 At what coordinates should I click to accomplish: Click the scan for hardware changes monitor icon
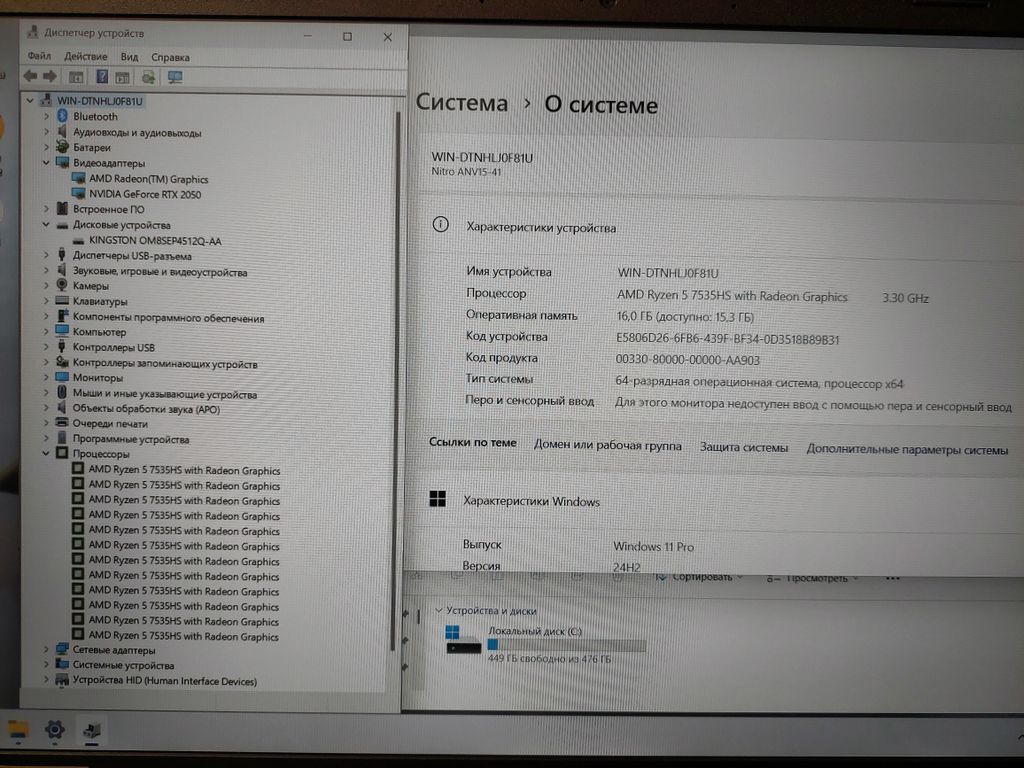(175, 77)
